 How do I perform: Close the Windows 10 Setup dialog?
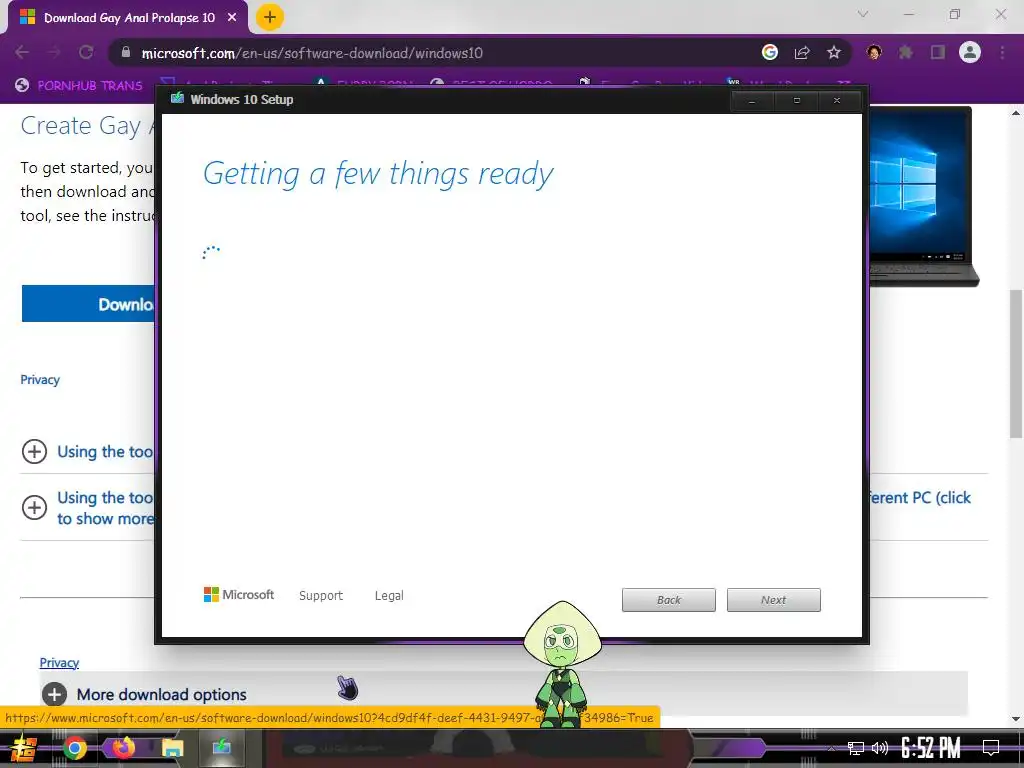[837, 101]
